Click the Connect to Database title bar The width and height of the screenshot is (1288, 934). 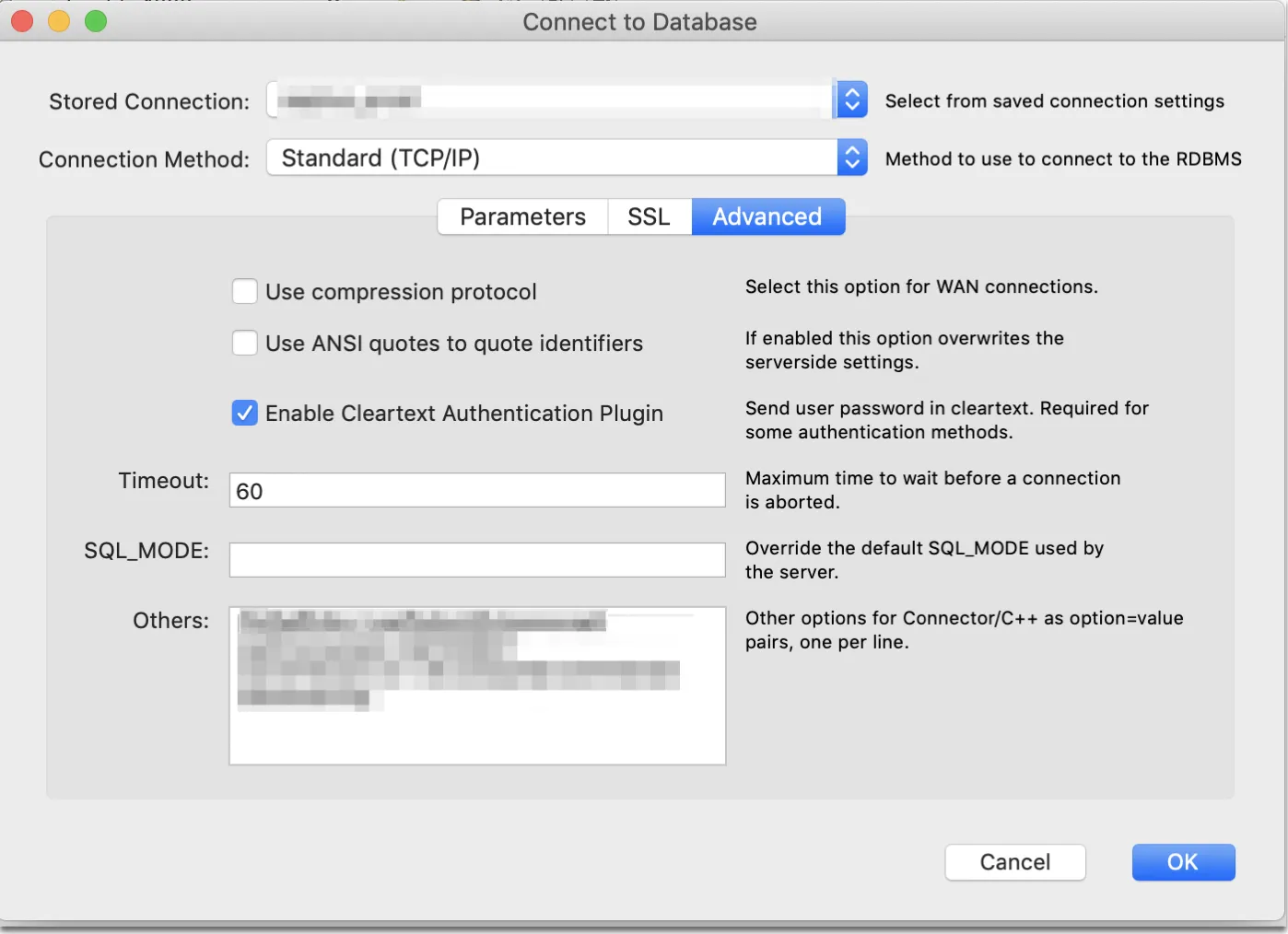[639, 22]
